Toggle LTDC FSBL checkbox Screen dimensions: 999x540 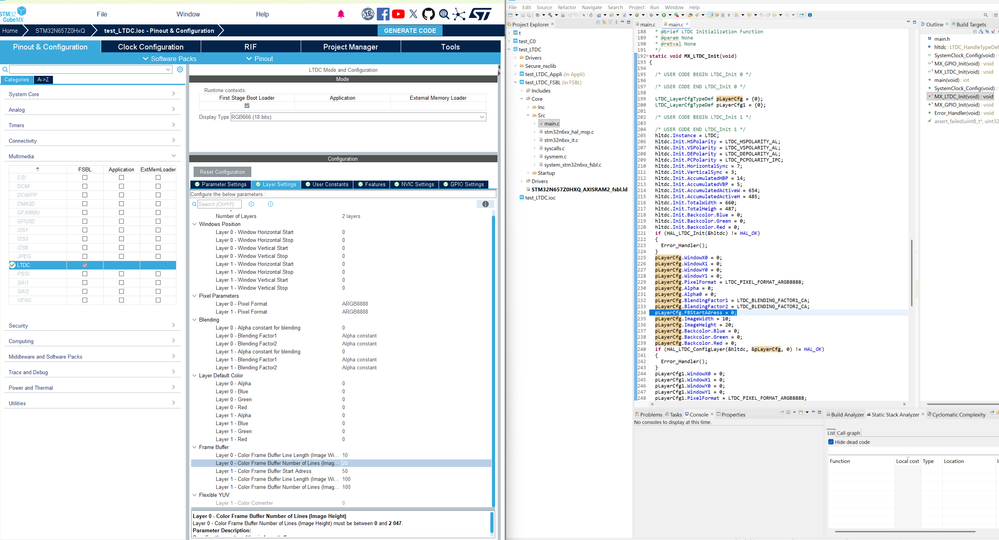pos(85,265)
